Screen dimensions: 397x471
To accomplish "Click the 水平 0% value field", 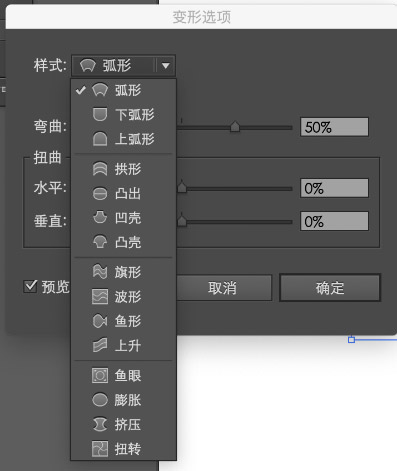I will 334,188.
